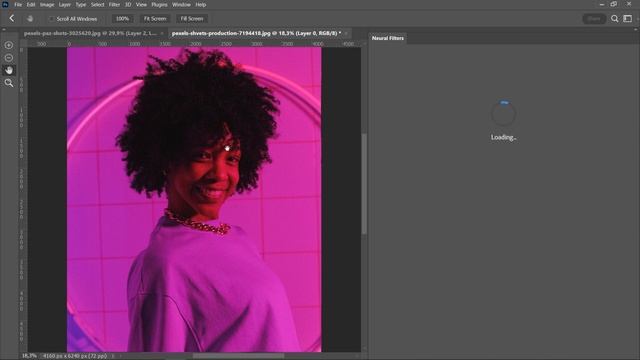Open the Select menu
640x360 pixels.
pyautogui.click(x=98, y=4)
